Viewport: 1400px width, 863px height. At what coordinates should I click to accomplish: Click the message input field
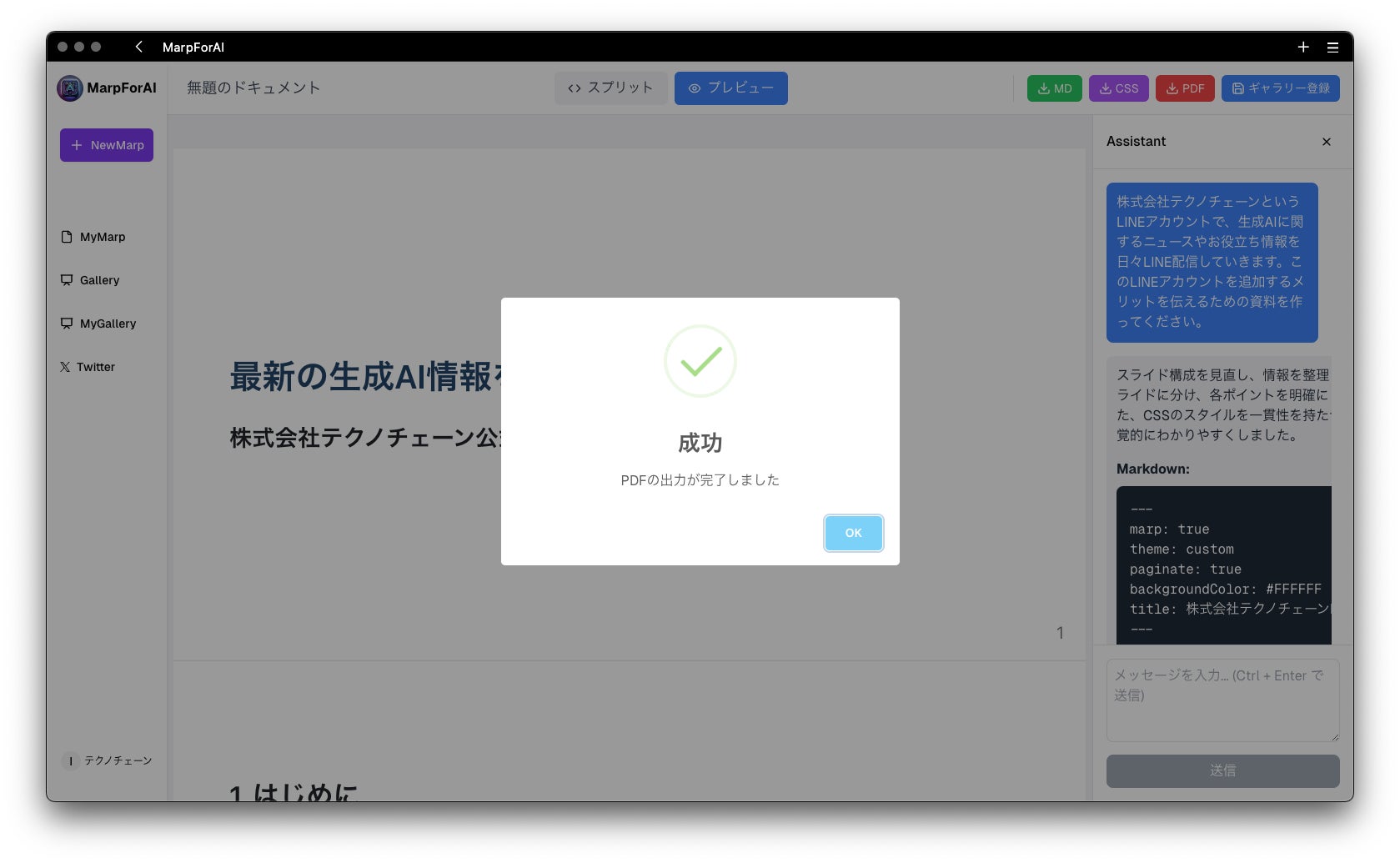pos(1223,700)
